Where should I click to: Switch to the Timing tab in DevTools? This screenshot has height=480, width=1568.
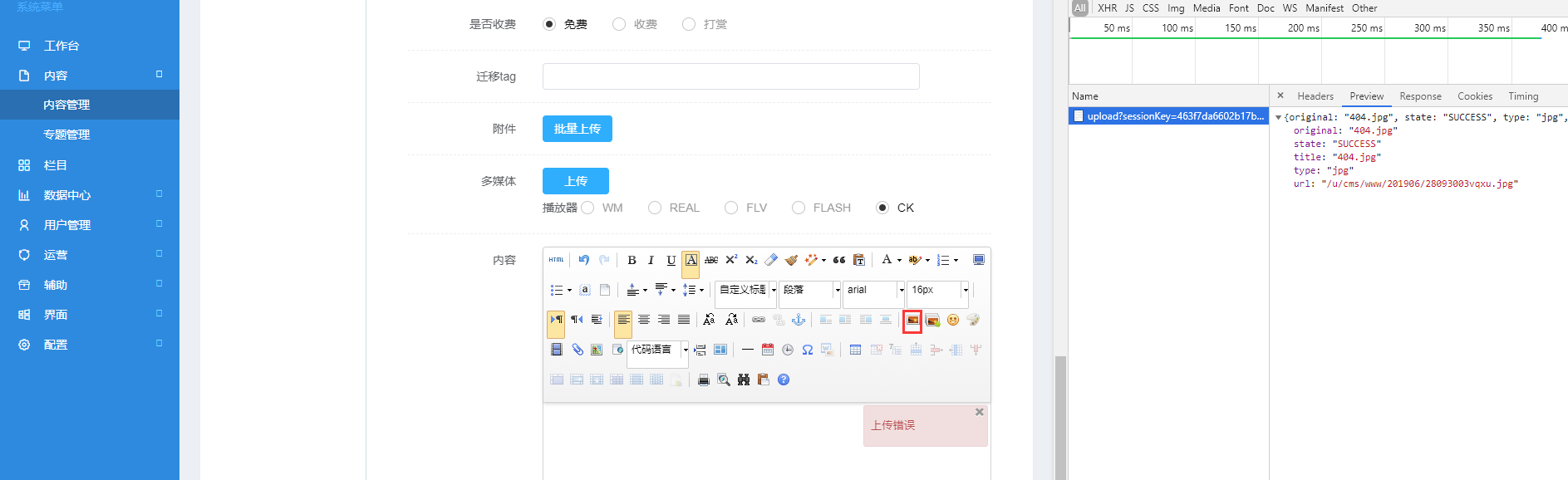[x=1523, y=96]
